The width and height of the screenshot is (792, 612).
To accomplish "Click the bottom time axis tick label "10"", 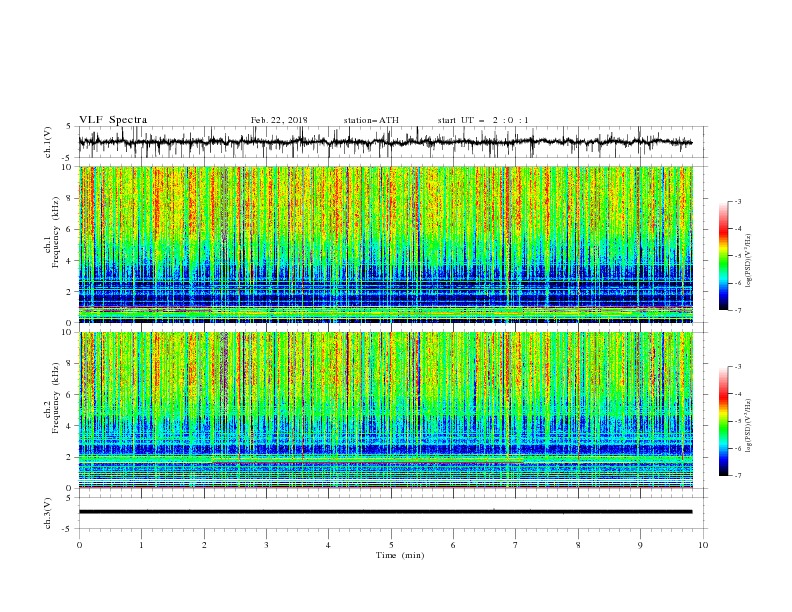I will pos(703,545).
